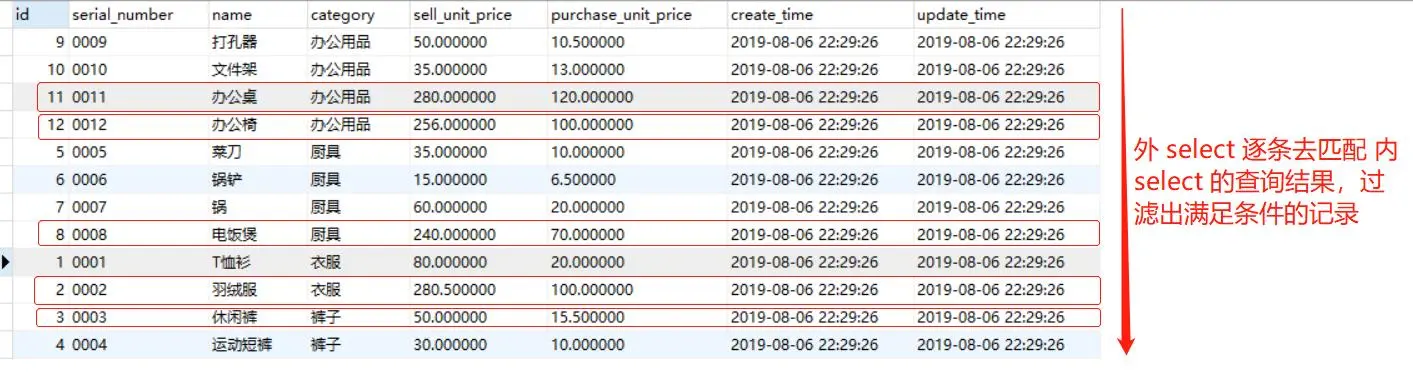Click the category cell in the T恤衫 row

click(326, 262)
